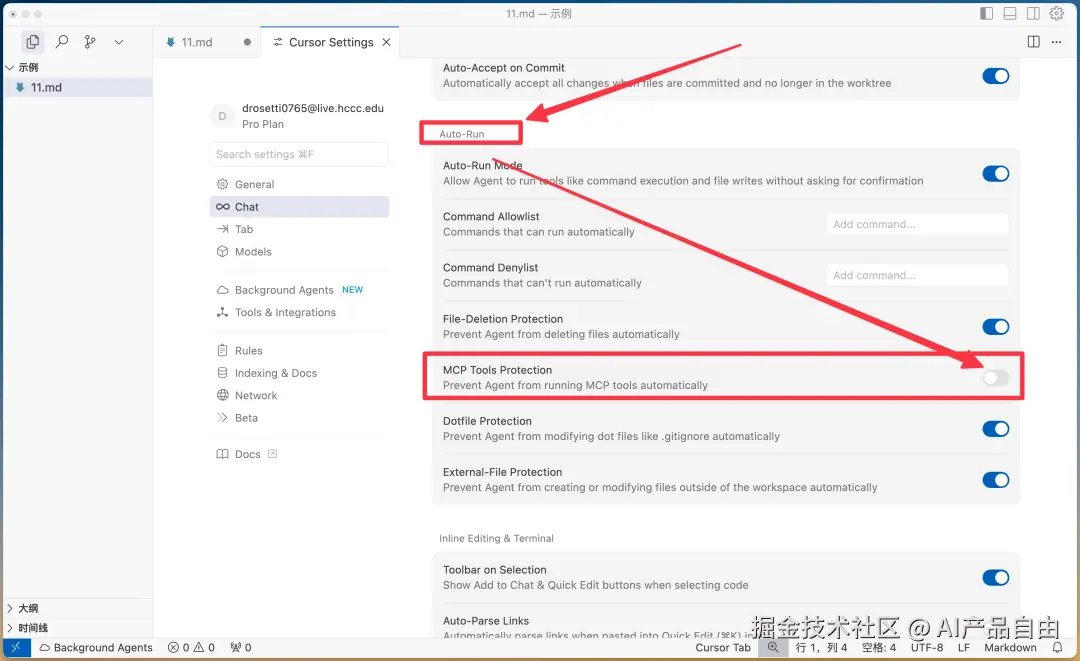Image resolution: width=1080 pixels, height=661 pixels.
Task: Go to line via 行 1, 列 4
Action: click(x=821, y=647)
